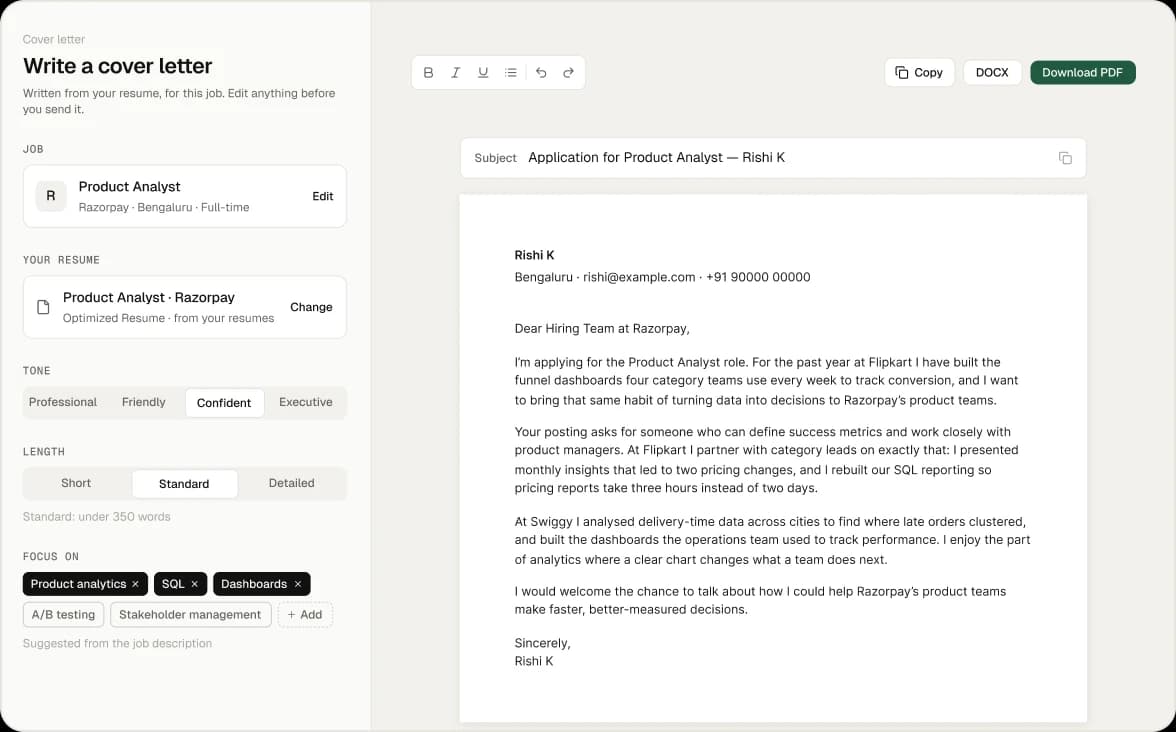Viewport: 1176px width, 732px height.
Task: Click the 'Dear Hiring Team at Razorpay' greeting
Action: [x=602, y=328]
